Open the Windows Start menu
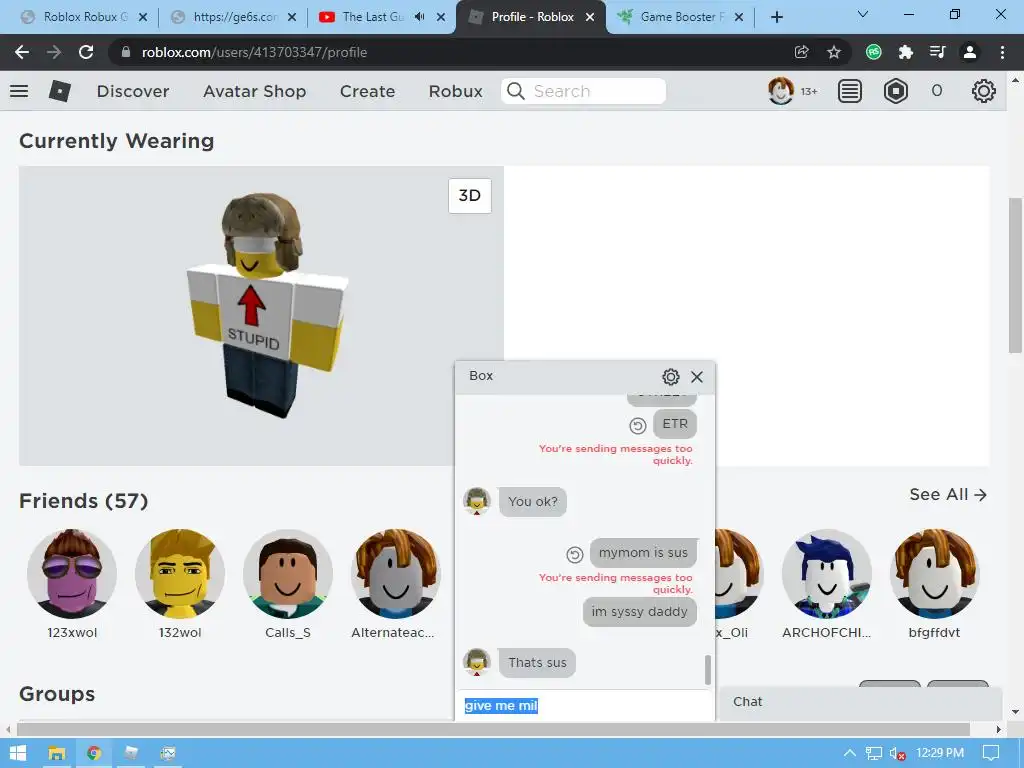 [x=18, y=753]
